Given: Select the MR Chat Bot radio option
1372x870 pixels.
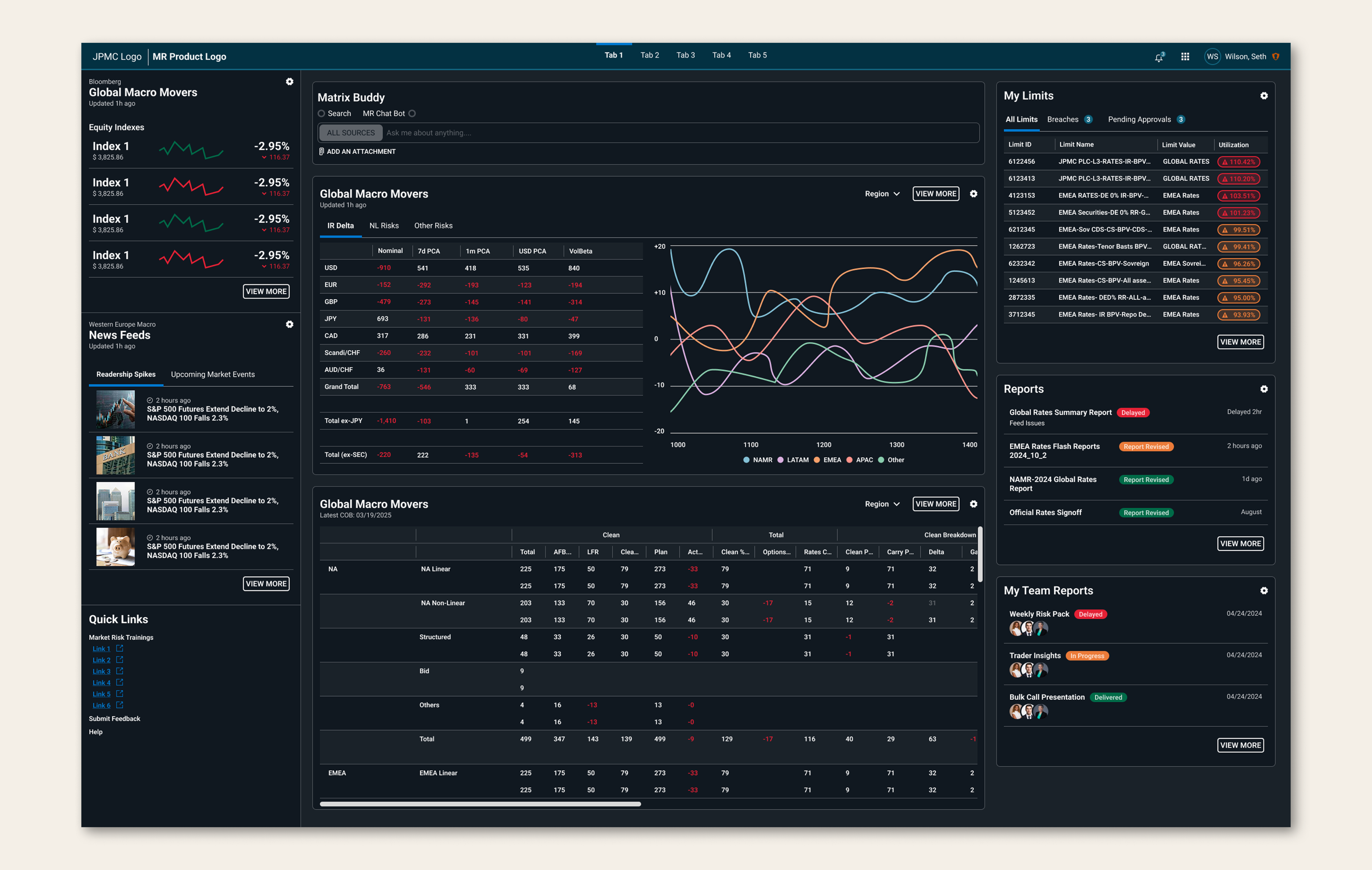Looking at the screenshot, I should point(412,114).
